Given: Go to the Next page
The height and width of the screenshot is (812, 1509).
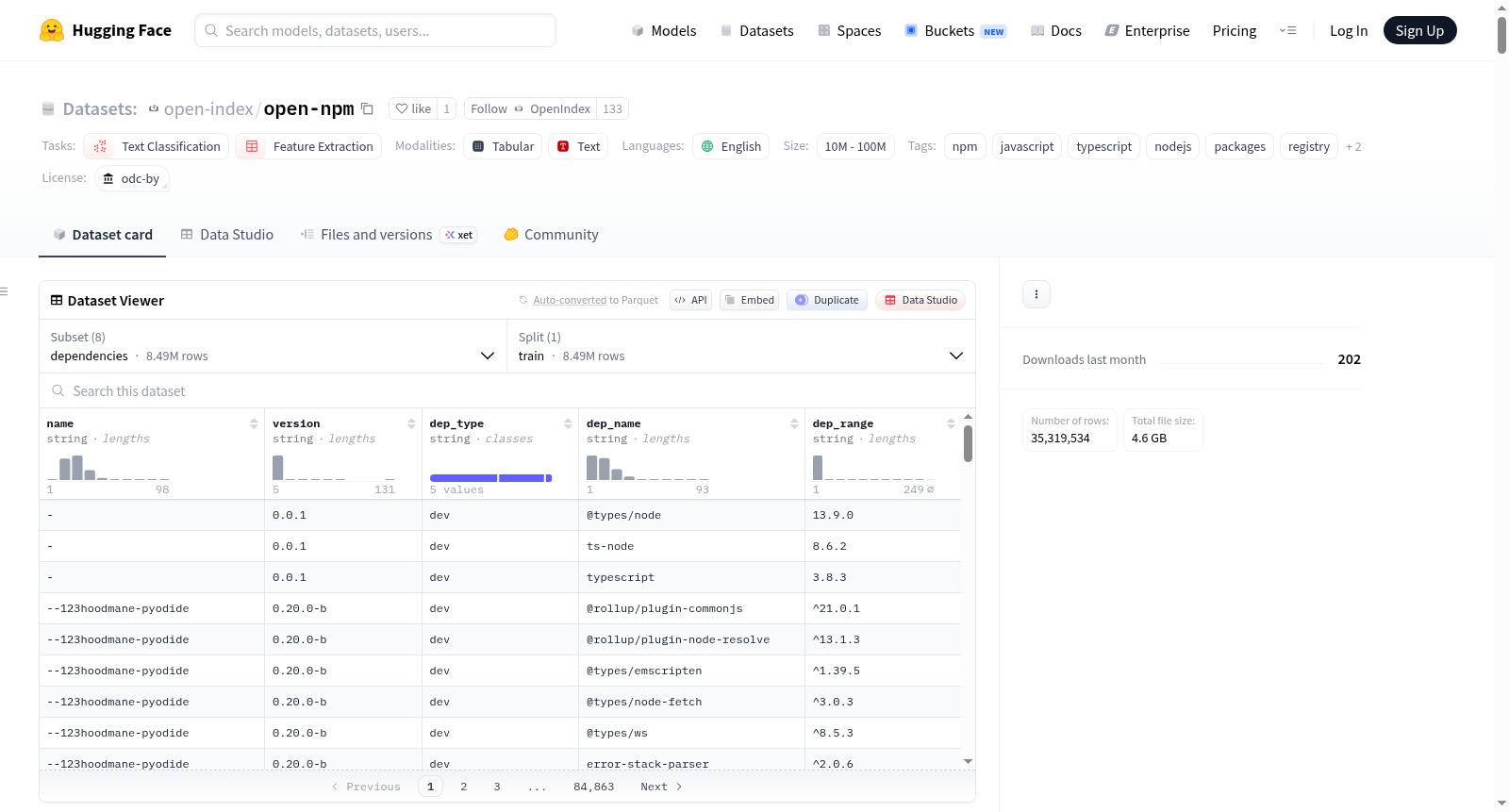Looking at the screenshot, I should pos(661,787).
